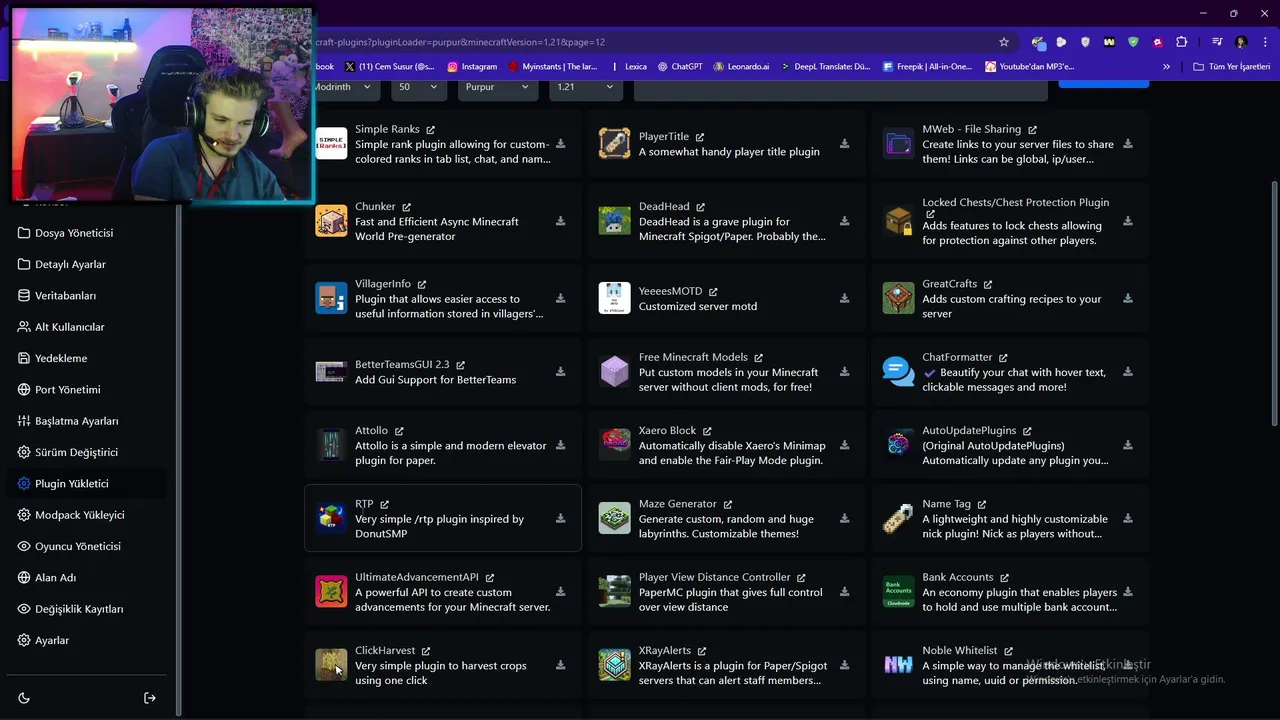Click the logout icon in sidebar
Image resolution: width=1280 pixels, height=720 pixels.
point(150,698)
